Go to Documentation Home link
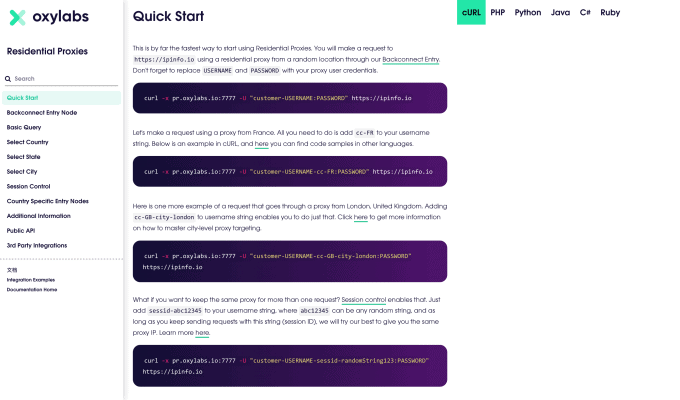The height and width of the screenshot is (400, 680). pyautogui.click(x=32, y=289)
